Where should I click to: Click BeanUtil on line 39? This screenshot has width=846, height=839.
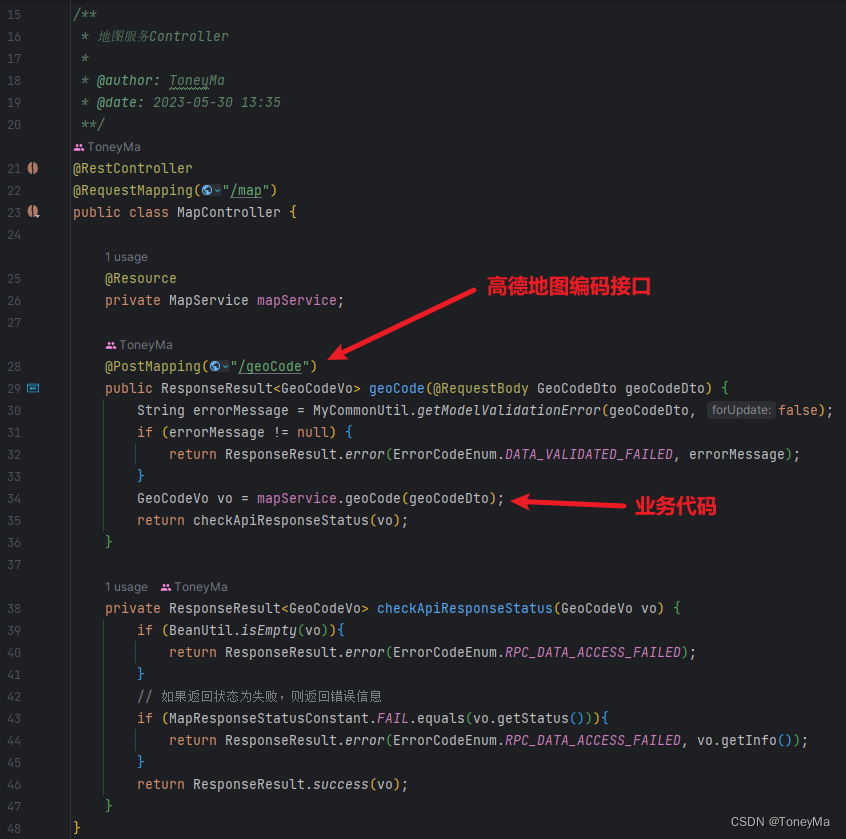coord(201,631)
